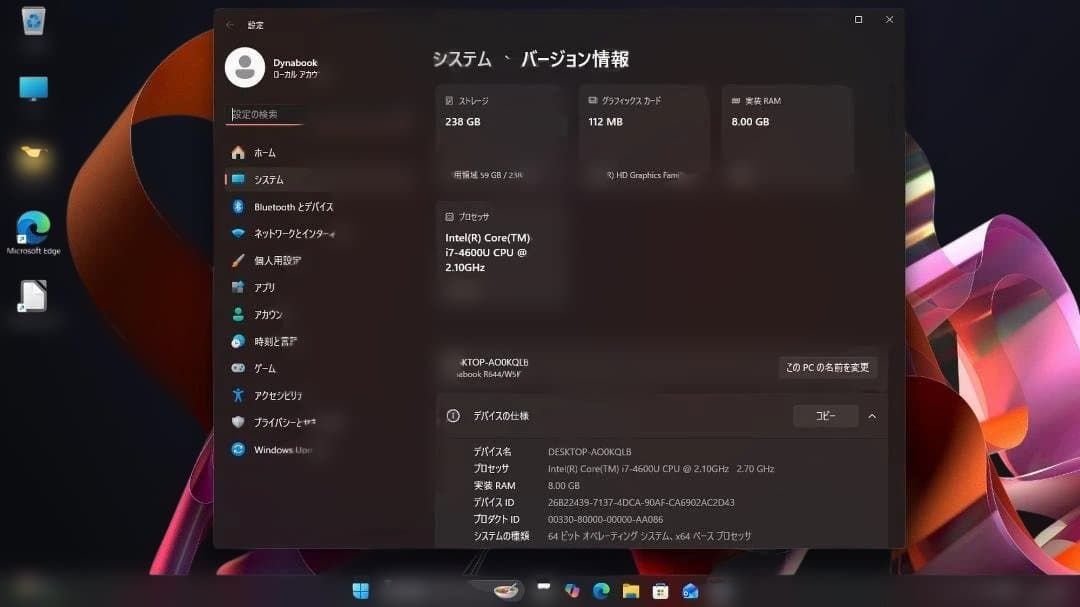Click the Windows Update icon in sidebar
Image resolution: width=1080 pixels, height=607 pixels.
[240, 449]
